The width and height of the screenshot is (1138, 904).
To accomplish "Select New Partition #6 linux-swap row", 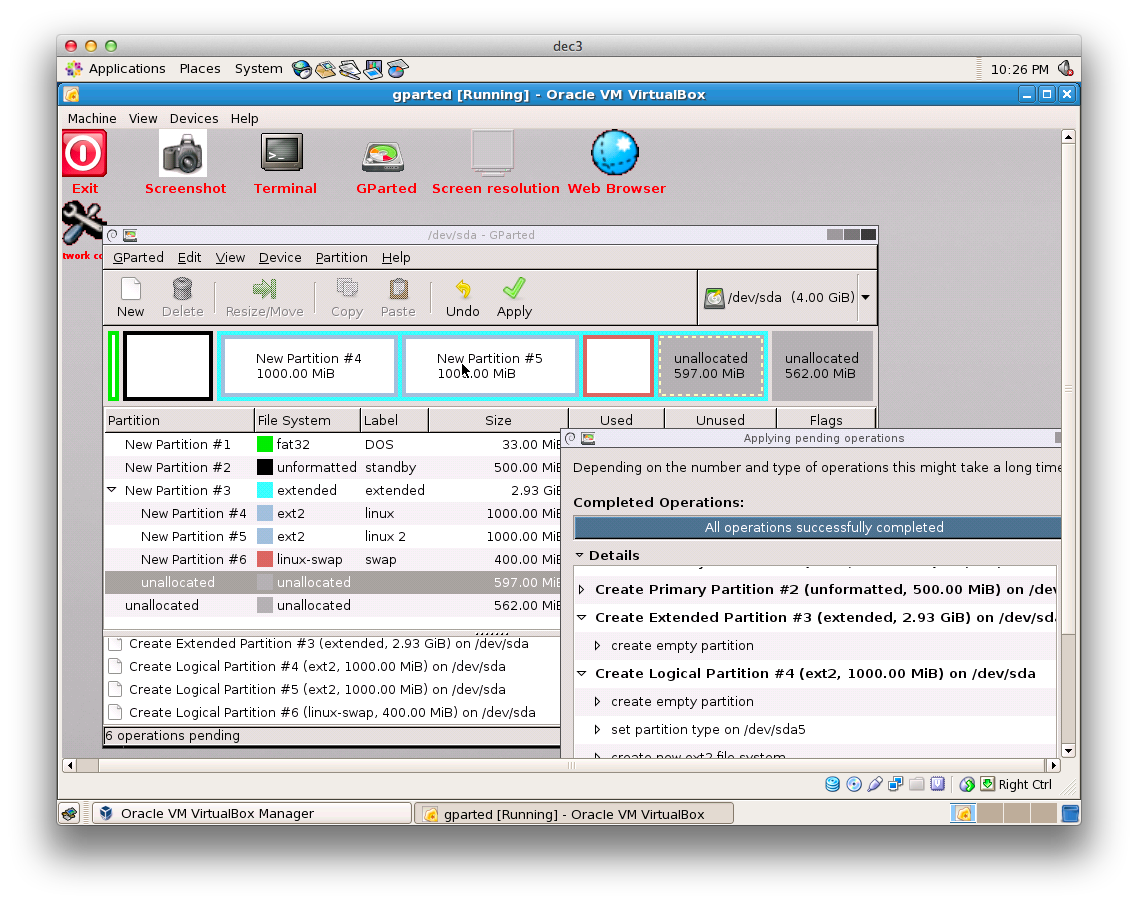I will tap(333, 560).
